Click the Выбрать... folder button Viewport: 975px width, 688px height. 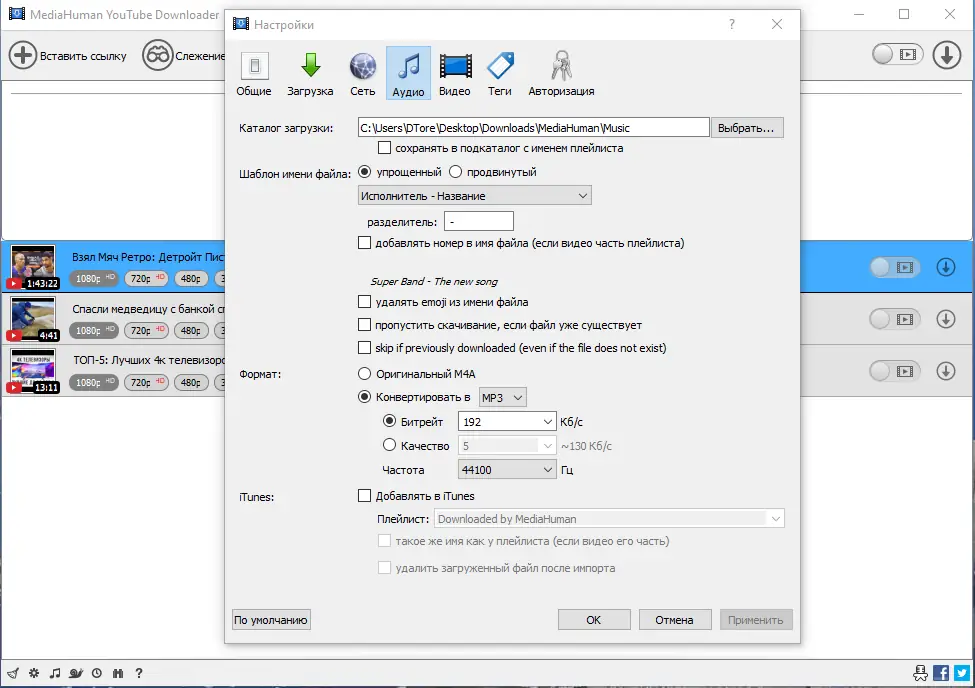pos(746,128)
